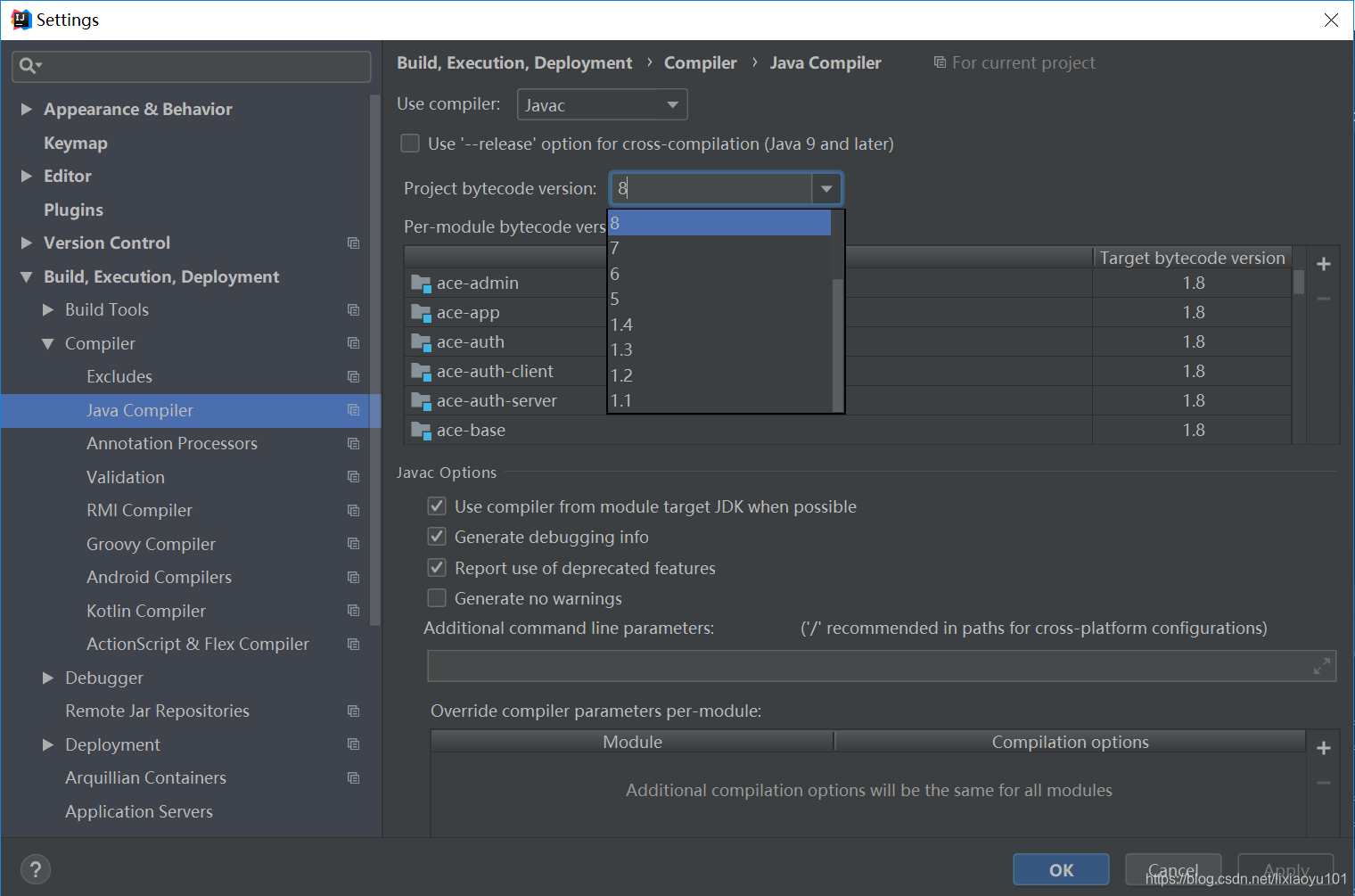Open the Use compiler Javac dropdown
1355x896 pixels.
(603, 105)
